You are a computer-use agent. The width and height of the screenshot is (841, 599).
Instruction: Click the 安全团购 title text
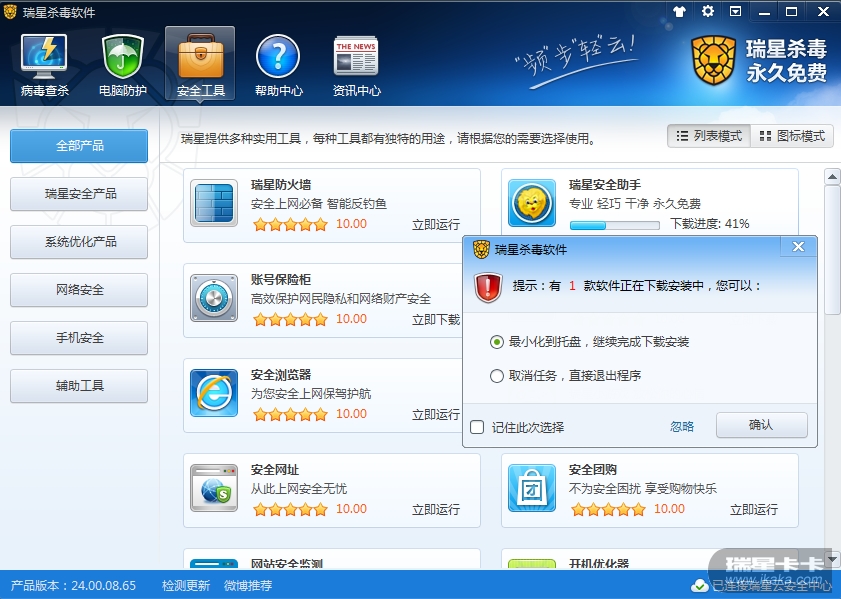point(593,470)
